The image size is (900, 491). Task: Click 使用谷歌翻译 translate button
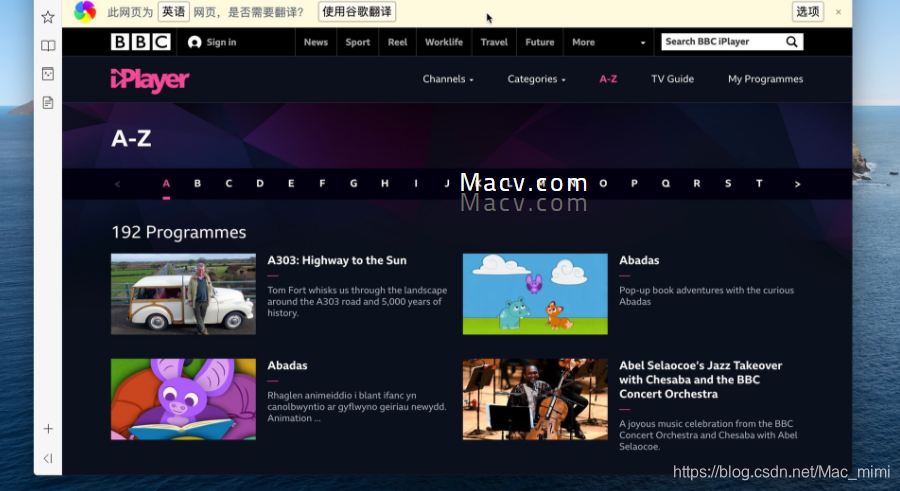coord(357,11)
